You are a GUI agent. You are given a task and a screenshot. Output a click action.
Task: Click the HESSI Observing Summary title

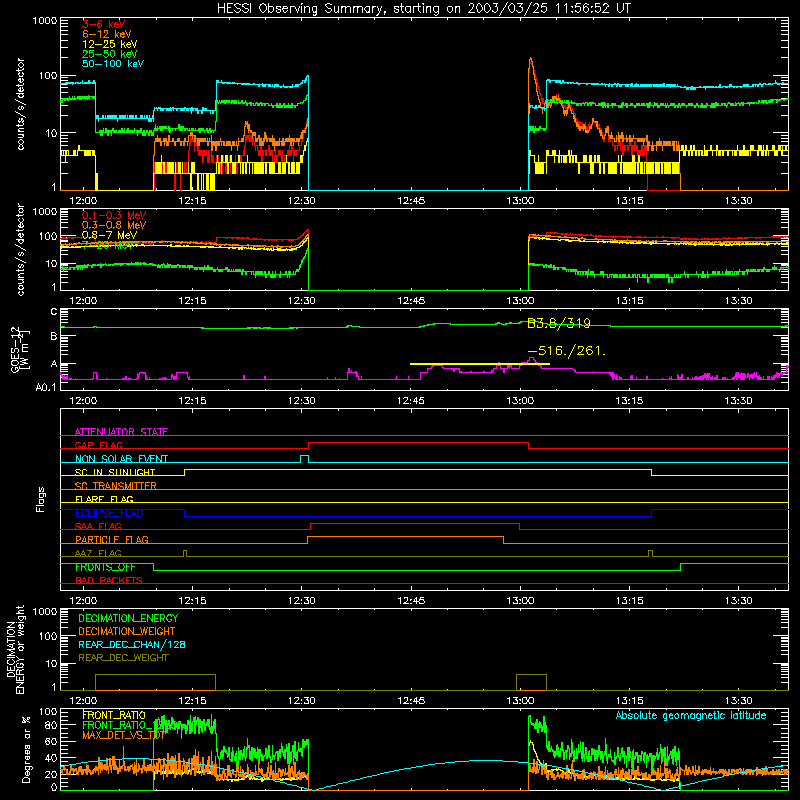[424, 9]
